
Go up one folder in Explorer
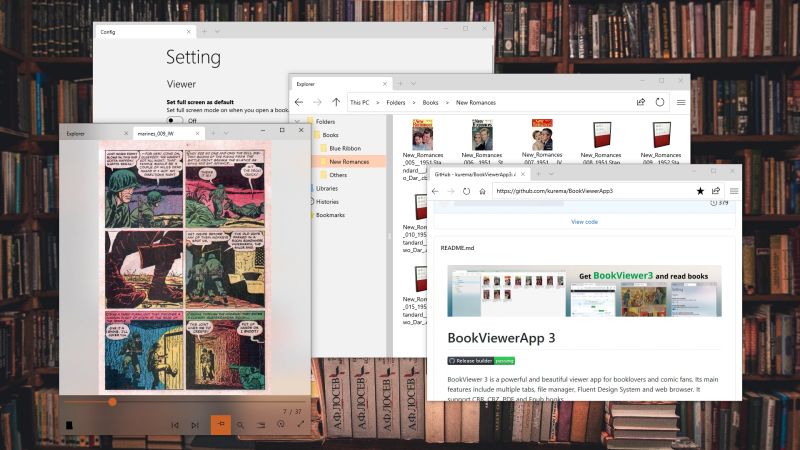[x=336, y=103]
